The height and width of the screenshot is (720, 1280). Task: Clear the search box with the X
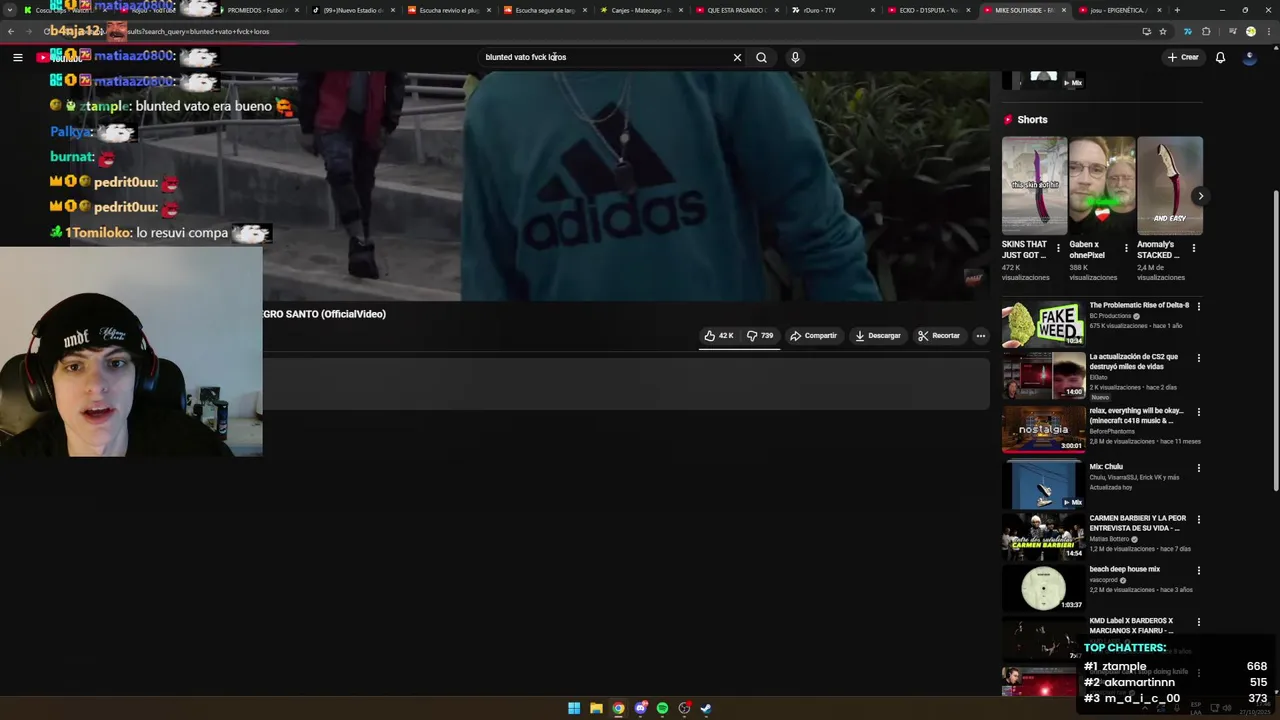(737, 57)
